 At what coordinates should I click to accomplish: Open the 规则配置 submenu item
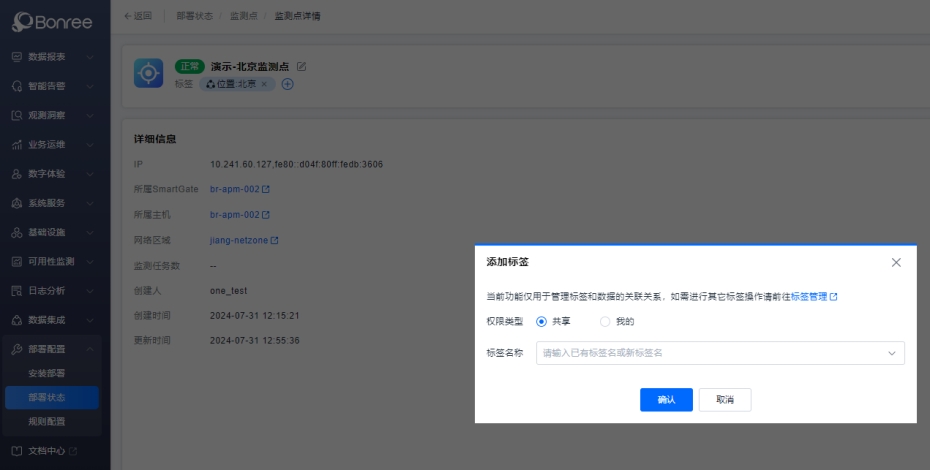tap(47, 422)
